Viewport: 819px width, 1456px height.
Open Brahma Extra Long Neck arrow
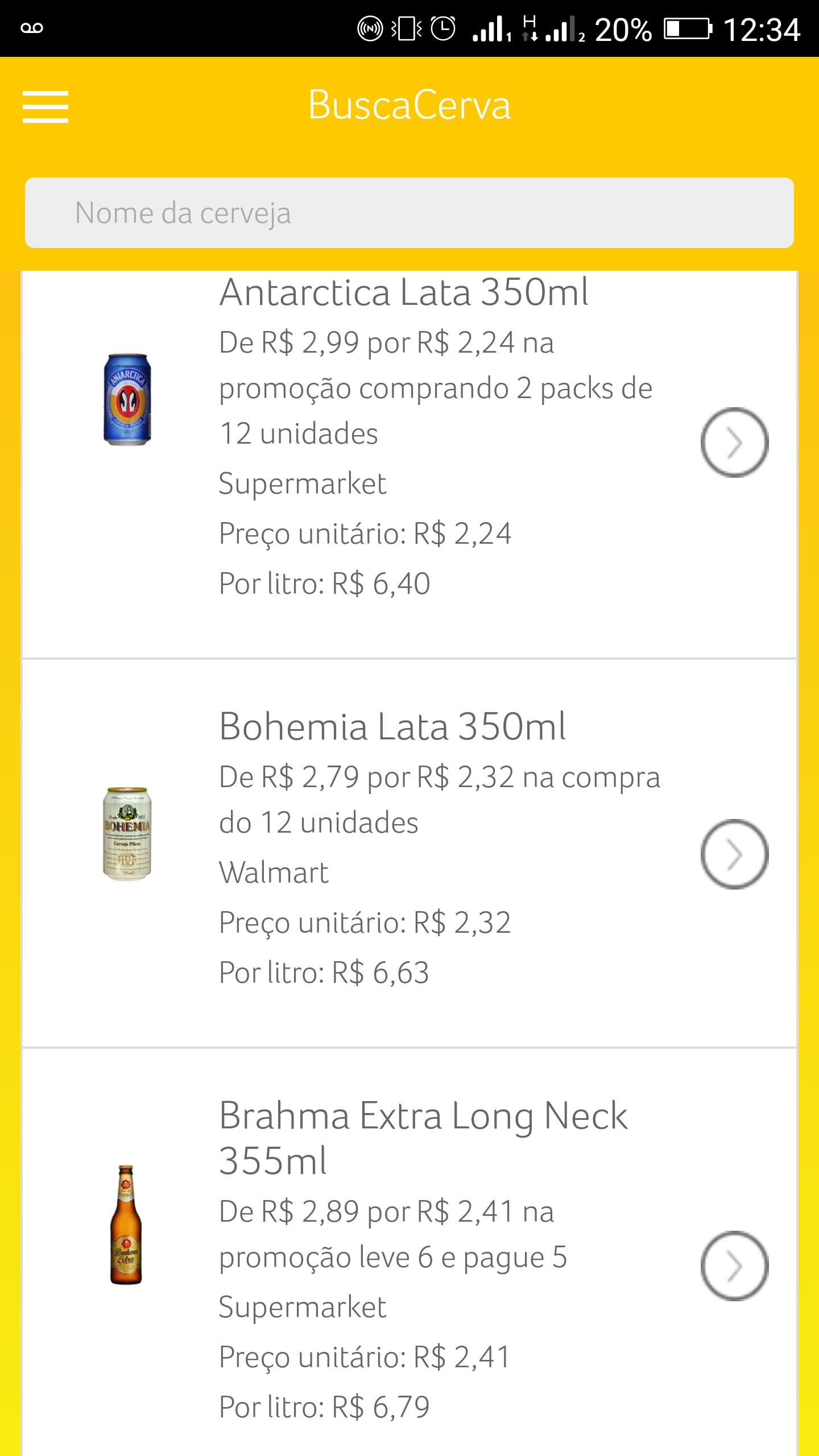click(734, 1266)
